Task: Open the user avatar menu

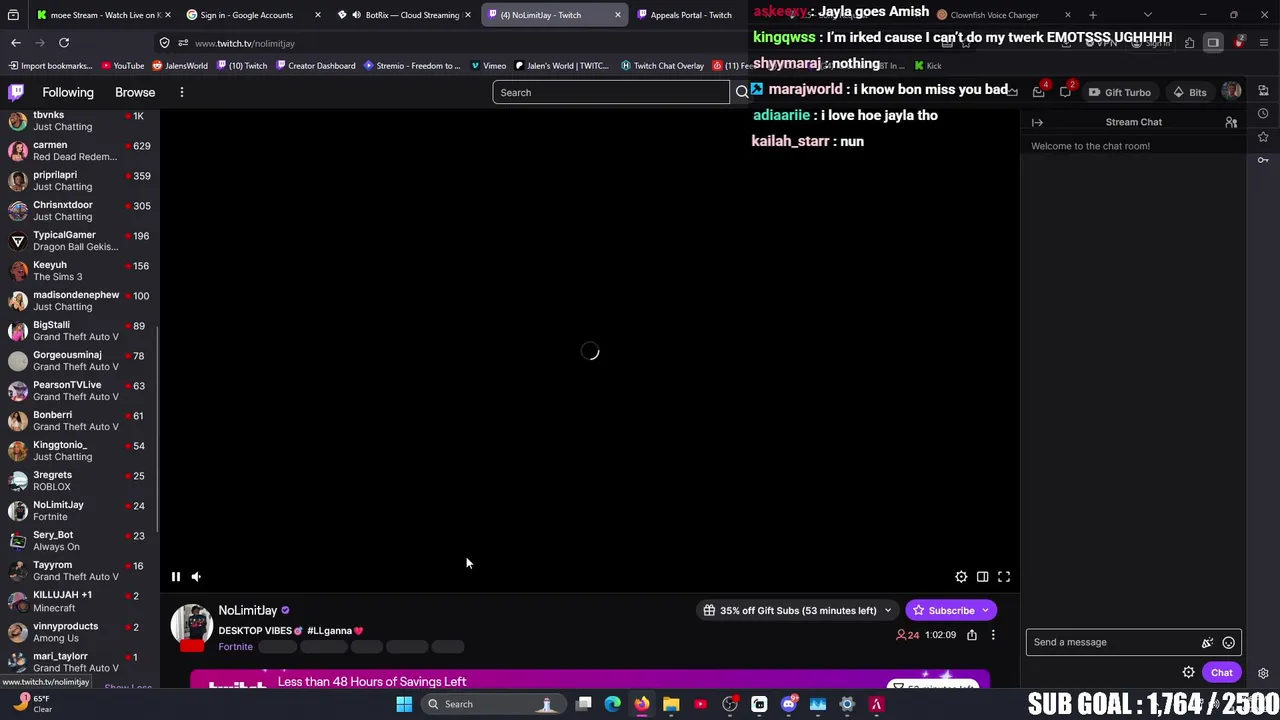Action: click(x=1231, y=92)
